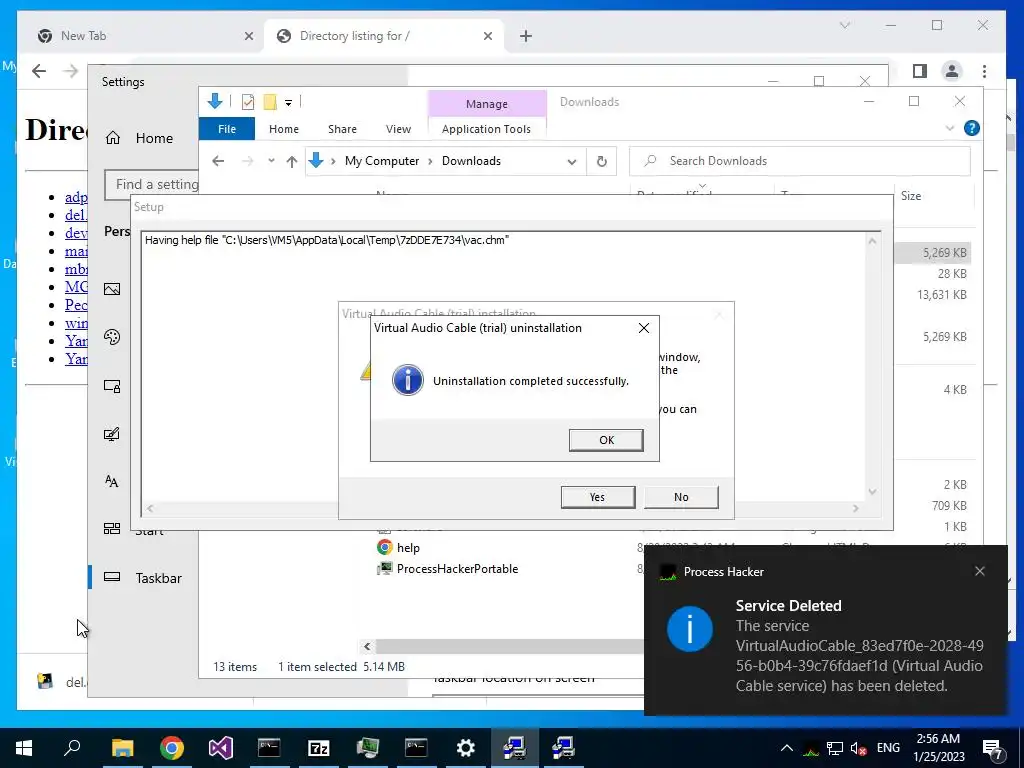1024x768 pixels.
Task: Open Customize Quick Access Toolbar dropdown
Action: click(288, 103)
